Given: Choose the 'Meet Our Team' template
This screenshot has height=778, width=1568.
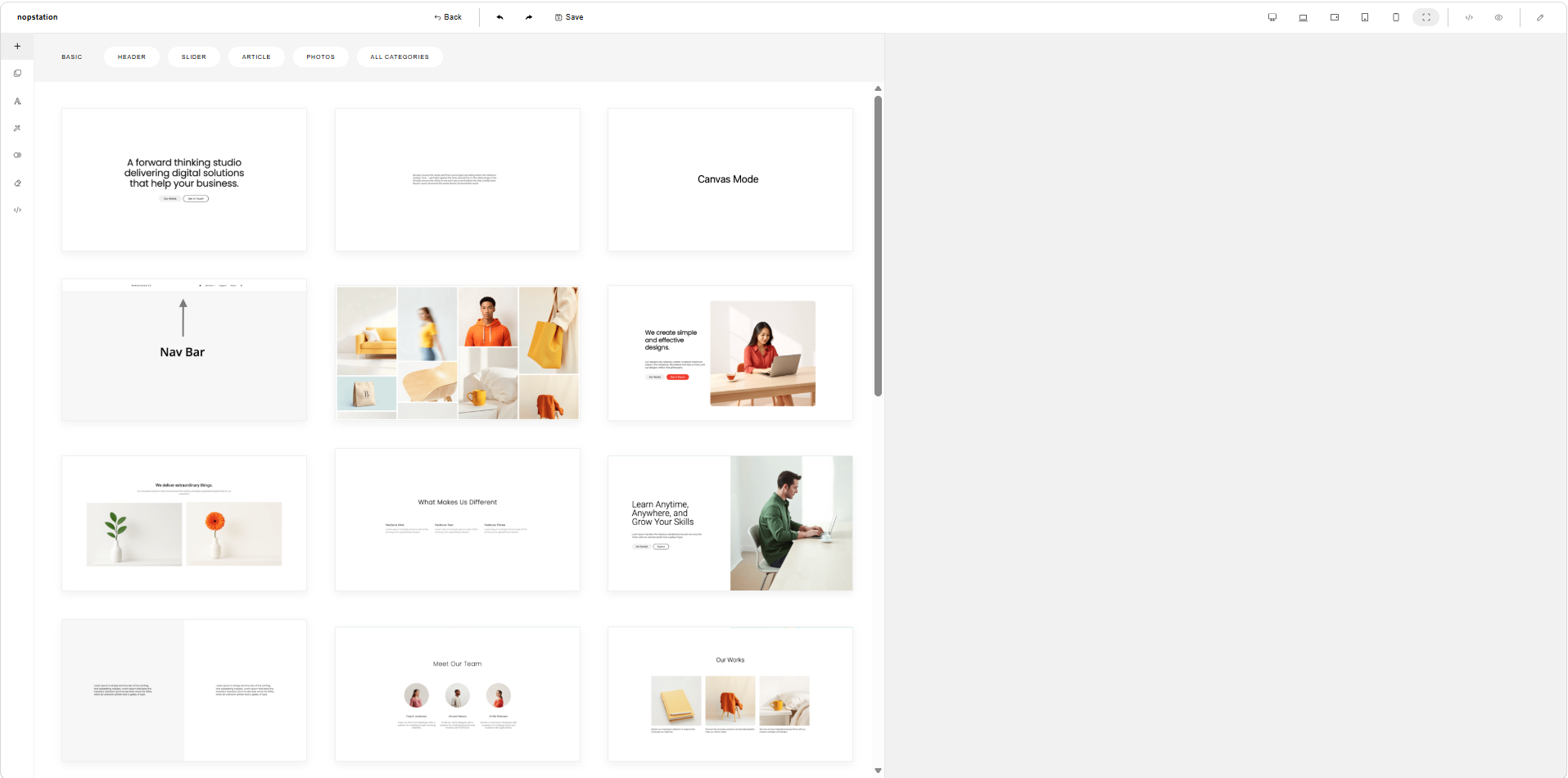Looking at the screenshot, I should pyautogui.click(x=458, y=694).
